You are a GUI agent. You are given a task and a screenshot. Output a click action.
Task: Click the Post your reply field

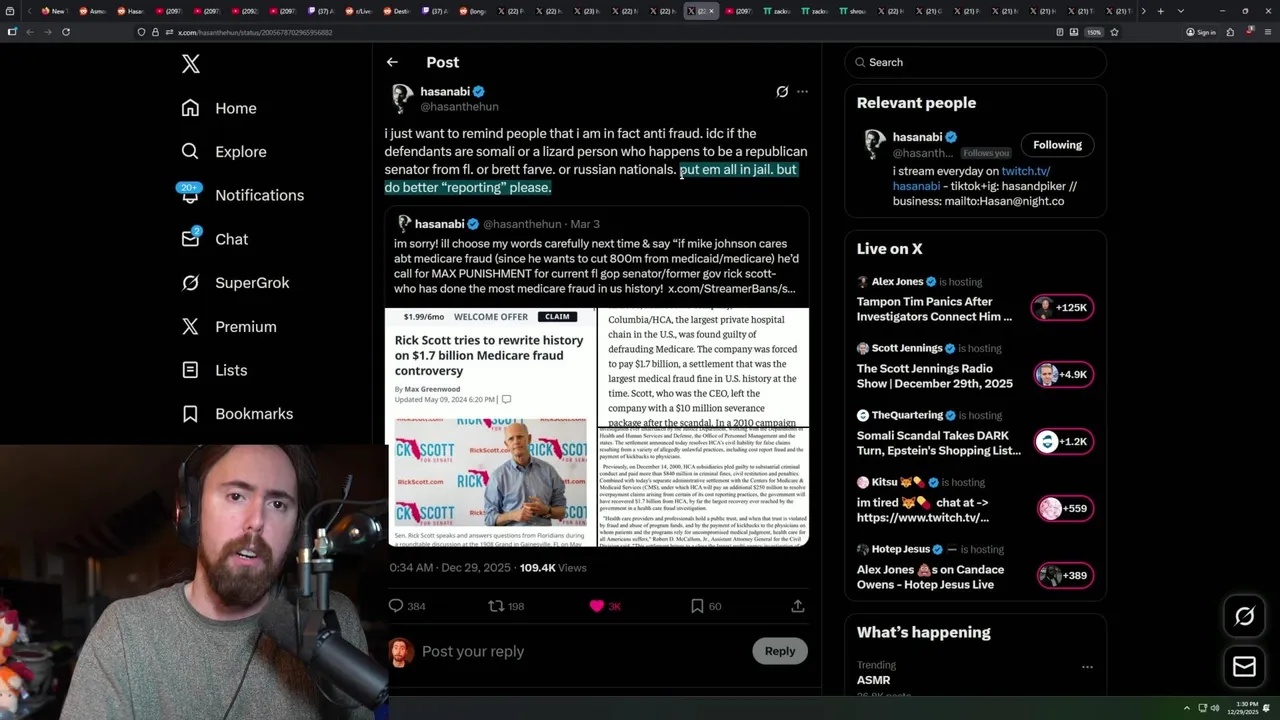(x=580, y=651)
